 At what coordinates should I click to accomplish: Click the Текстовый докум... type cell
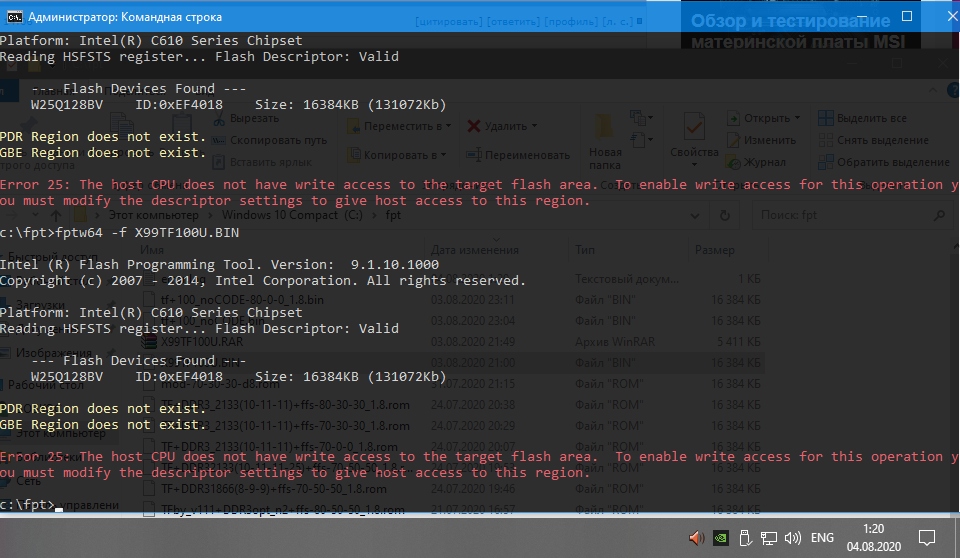pyautogui.click(x=626, y=279)
